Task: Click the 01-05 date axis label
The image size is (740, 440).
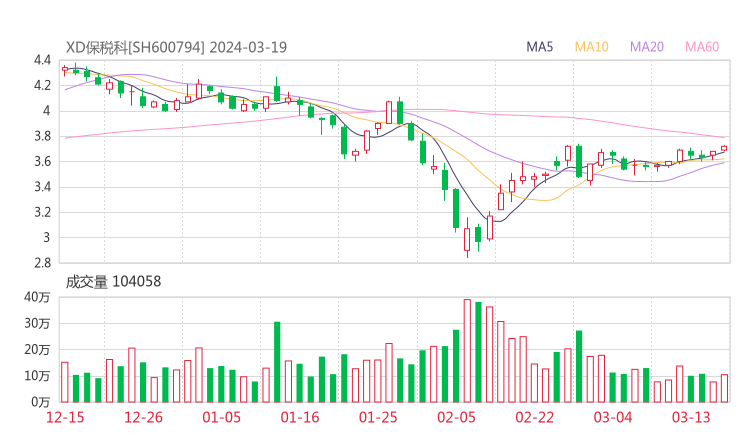Action: coord(221,417)
